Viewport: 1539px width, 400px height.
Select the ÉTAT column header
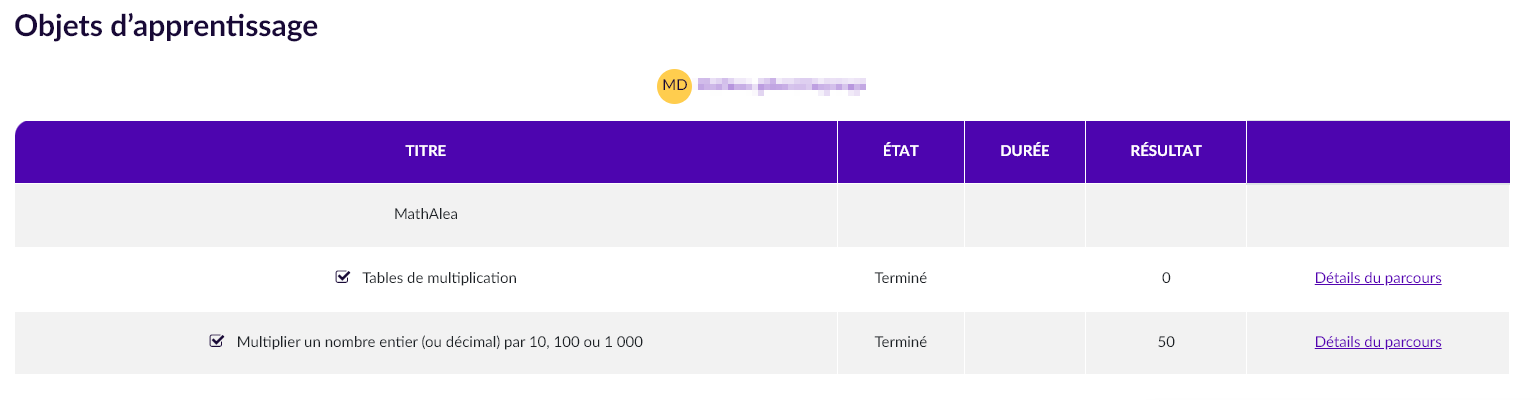(x=901, y=152)
